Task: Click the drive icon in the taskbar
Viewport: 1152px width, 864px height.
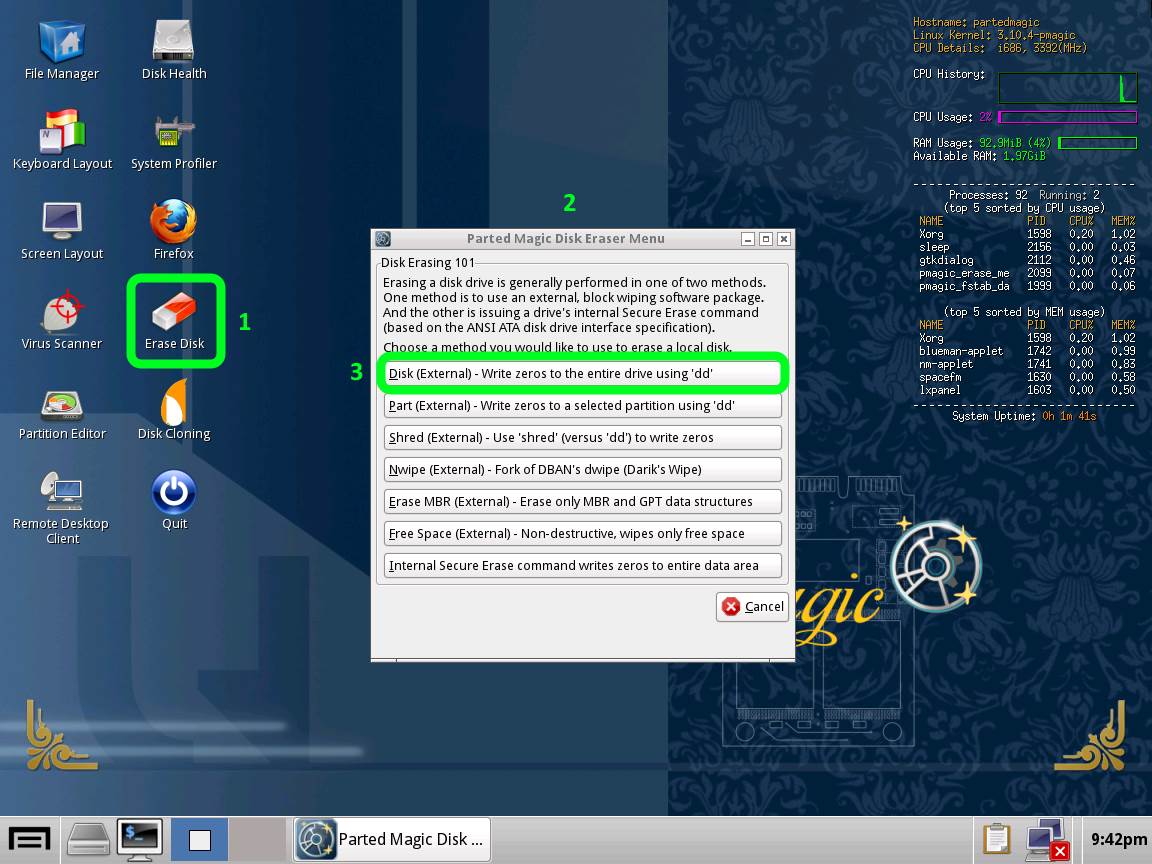Action: point(88,839)
